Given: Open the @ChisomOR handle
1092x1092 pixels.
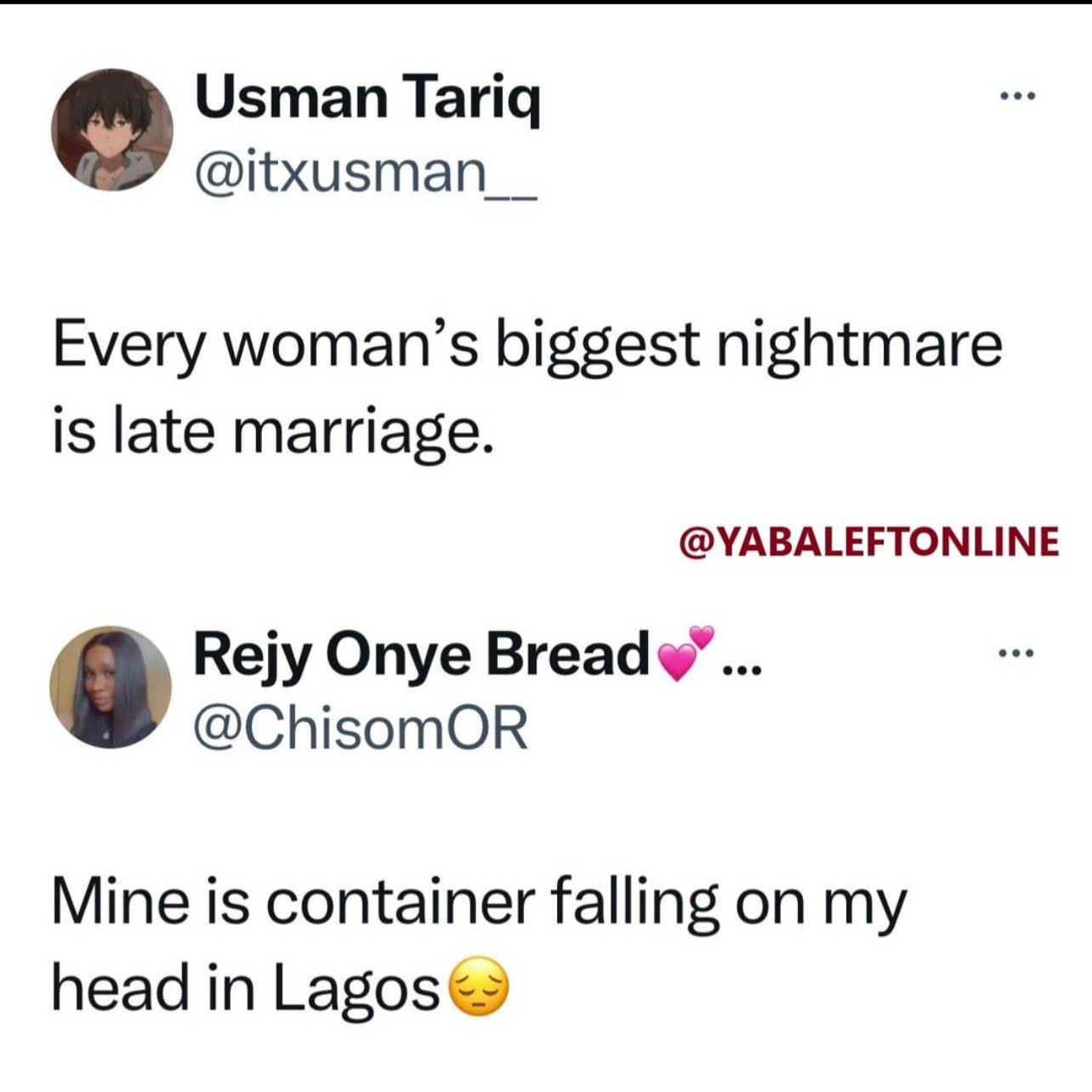Looking at the screenshot, I should click(x=361, y=730).
